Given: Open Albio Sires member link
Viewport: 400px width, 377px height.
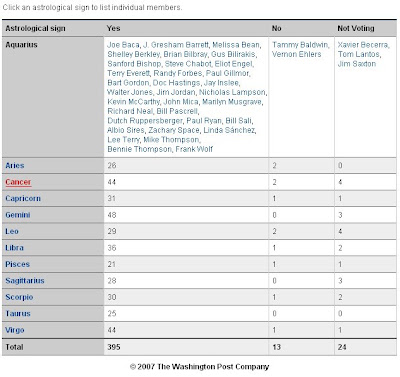Looking at the screenshot, I should click(126, 130).
